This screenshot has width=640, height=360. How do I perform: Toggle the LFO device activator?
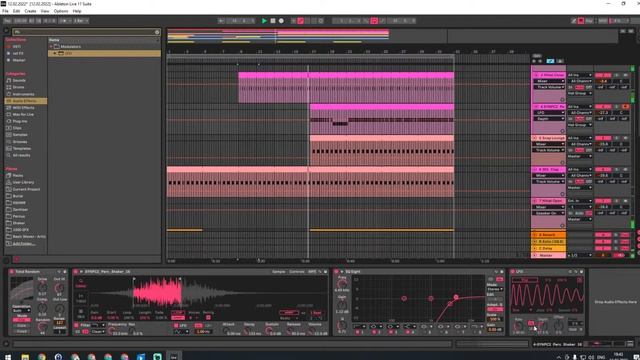[513, 271]
